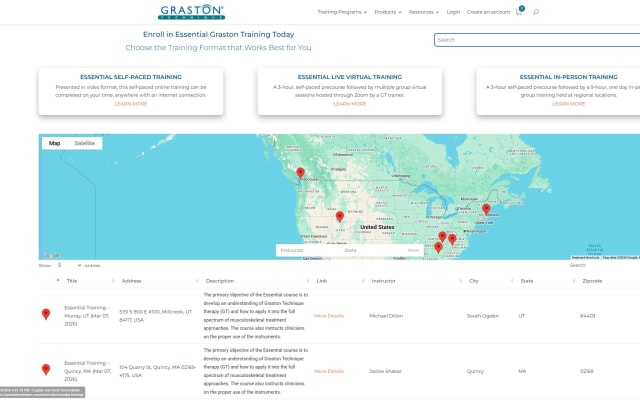
Task: Click 'Essential Training - Quincy, MA' title text
Action: click(x=87, y=371)
